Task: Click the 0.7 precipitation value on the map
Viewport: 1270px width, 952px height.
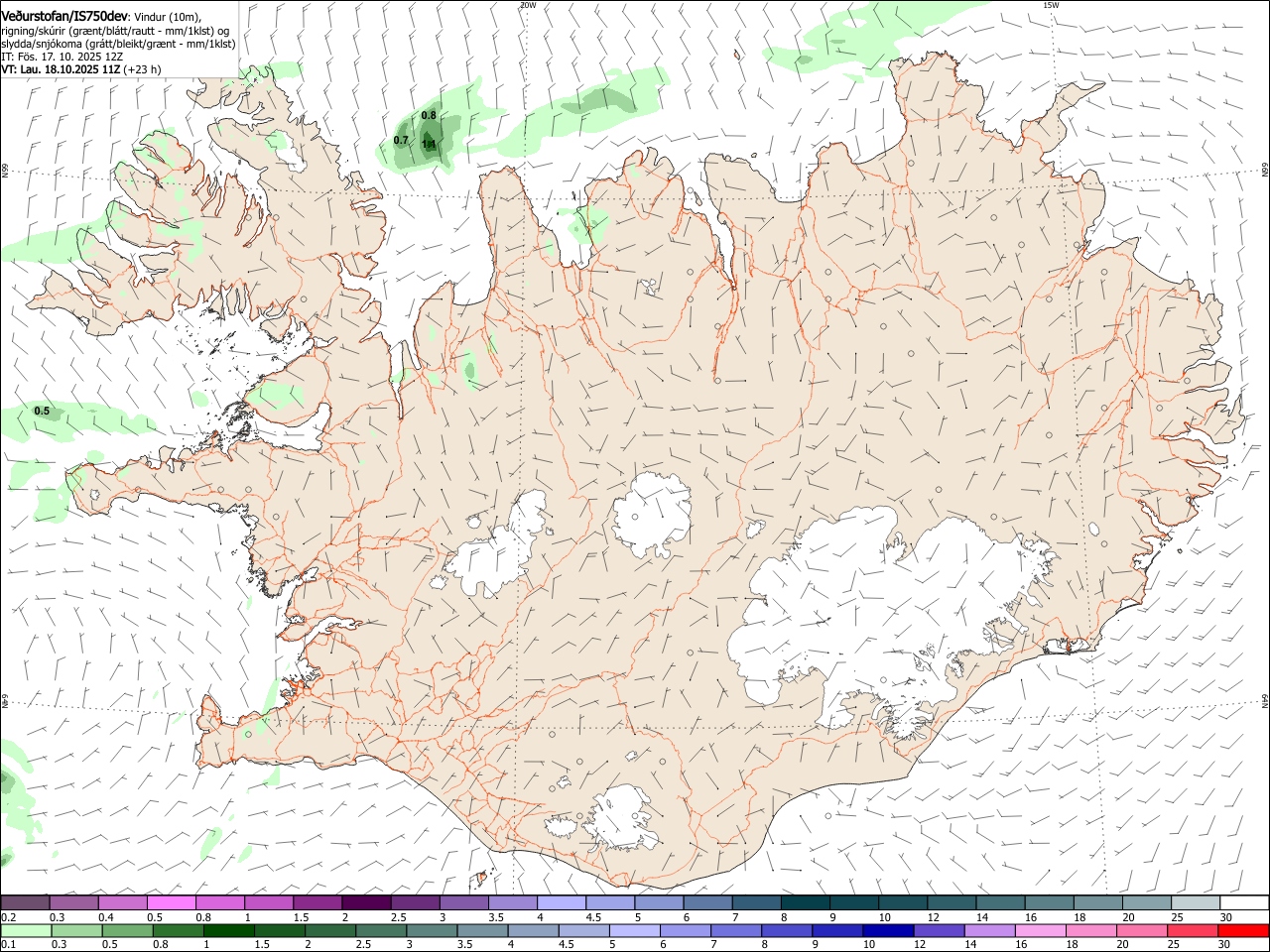Action: click(401, 140)
